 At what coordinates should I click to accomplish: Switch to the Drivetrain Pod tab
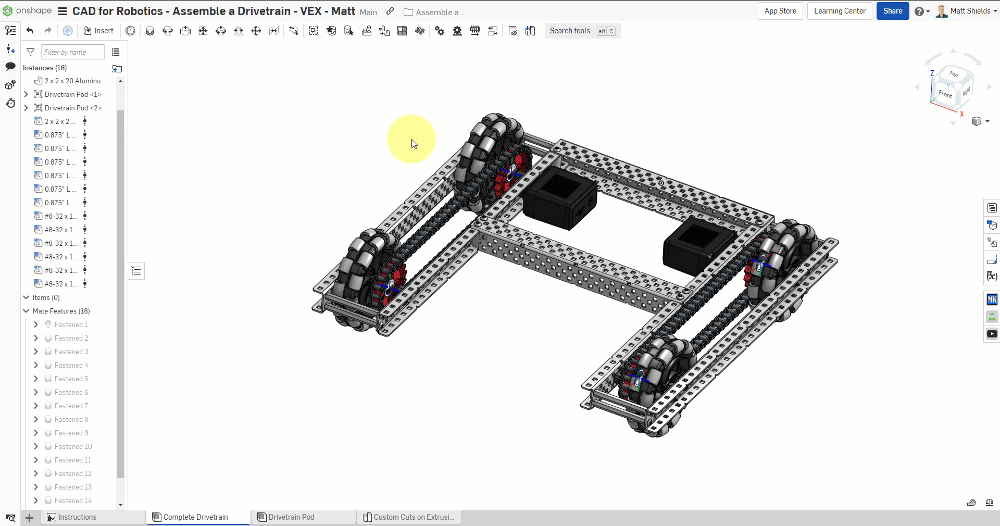point(291,517)
